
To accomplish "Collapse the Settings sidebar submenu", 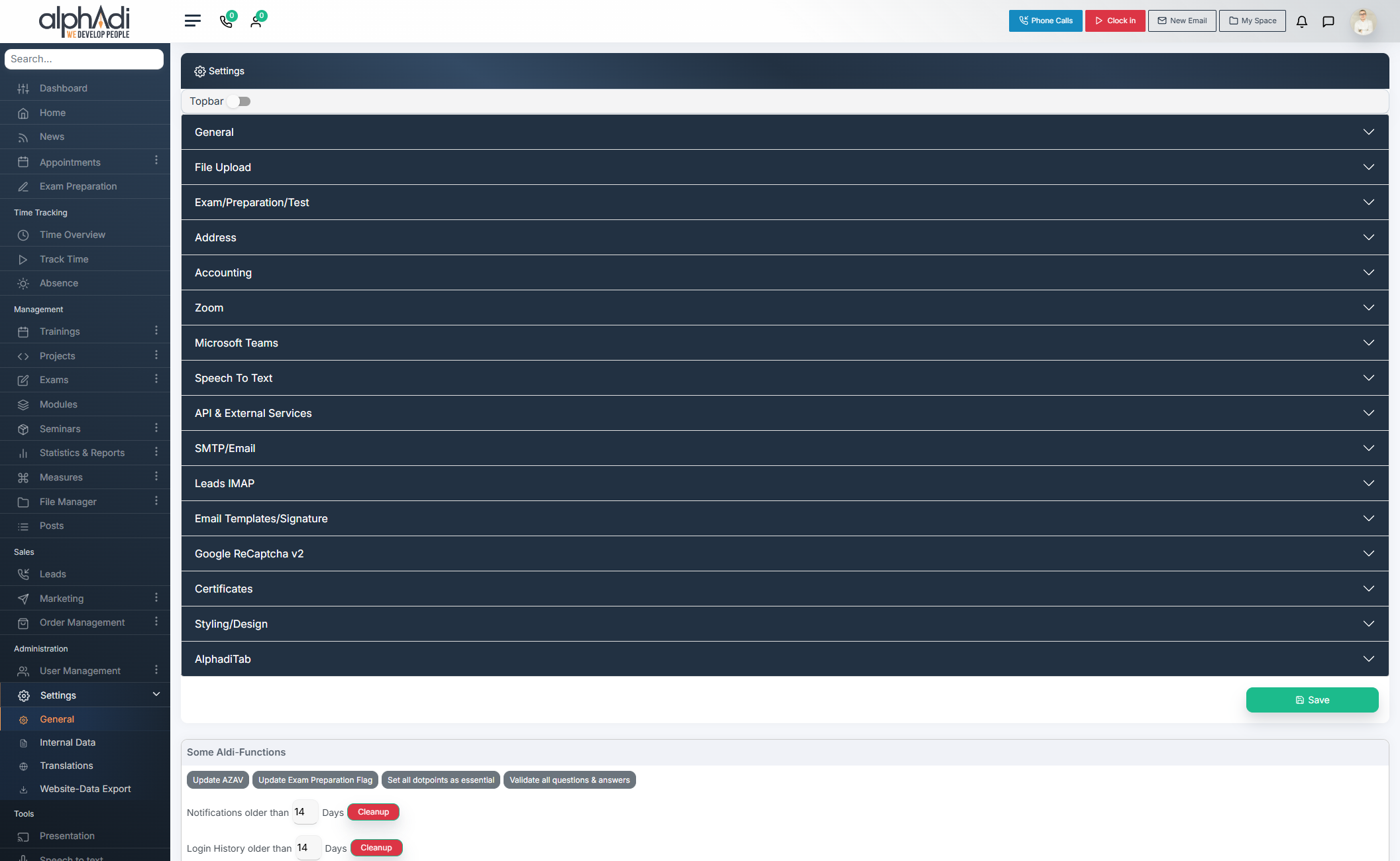I will [156, 694].
